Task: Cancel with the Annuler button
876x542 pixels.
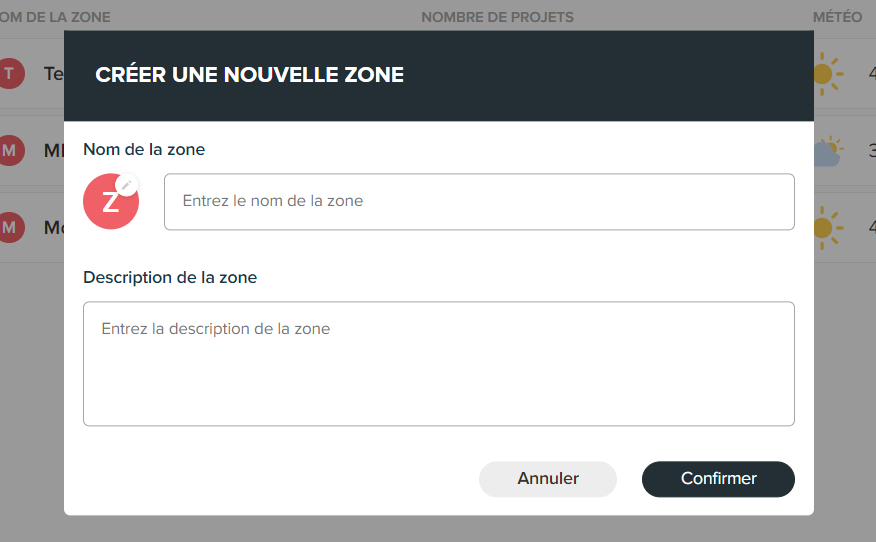Action: click(x=548, y=479)
